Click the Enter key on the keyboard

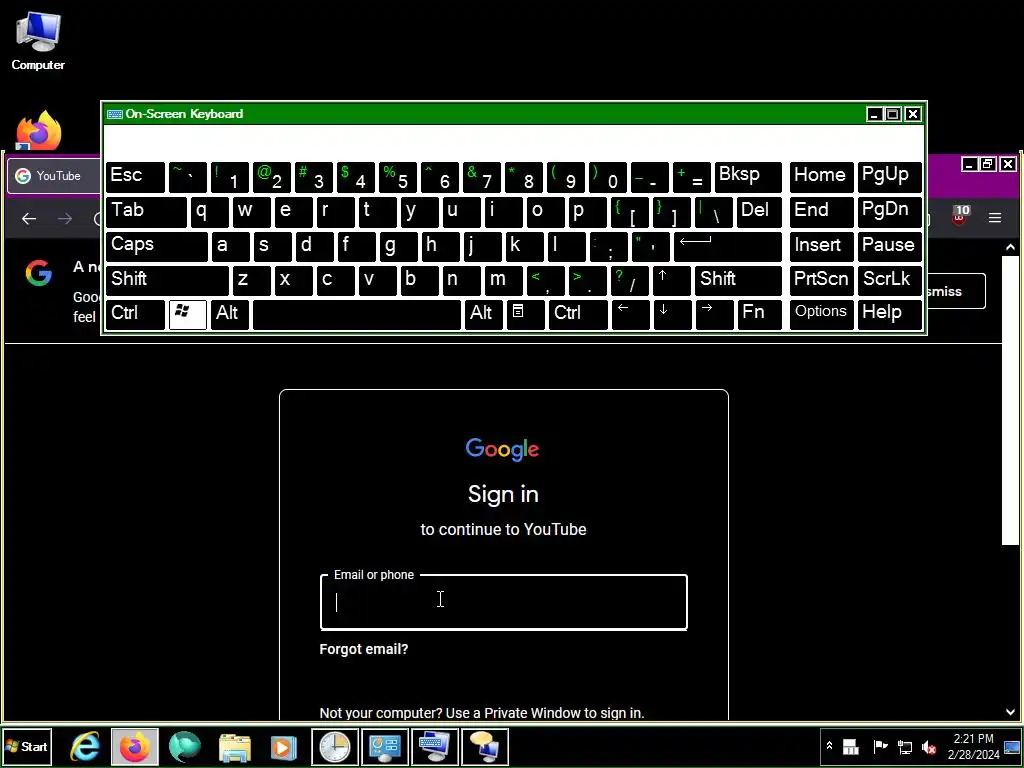point(728,246)
